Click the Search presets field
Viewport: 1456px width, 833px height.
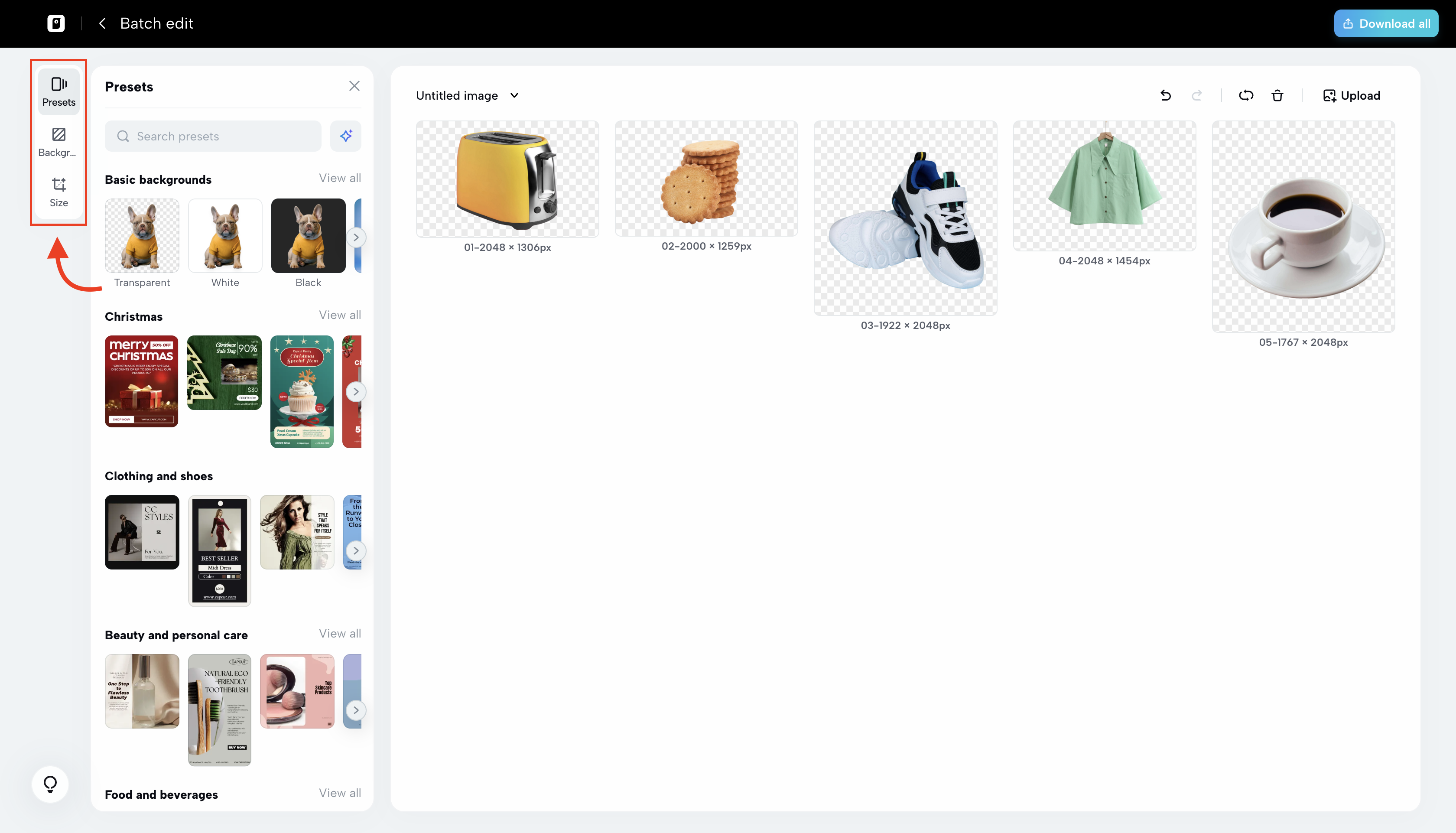213,136
